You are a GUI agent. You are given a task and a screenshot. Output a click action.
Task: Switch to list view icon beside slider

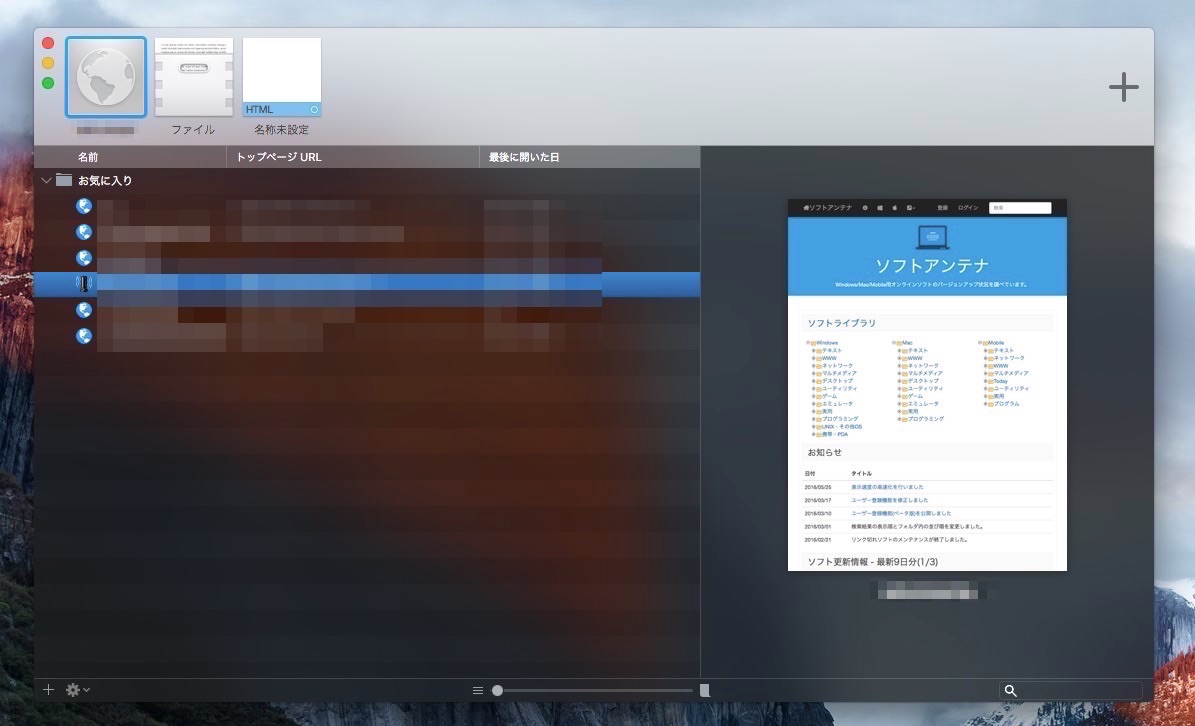(478, 690)
